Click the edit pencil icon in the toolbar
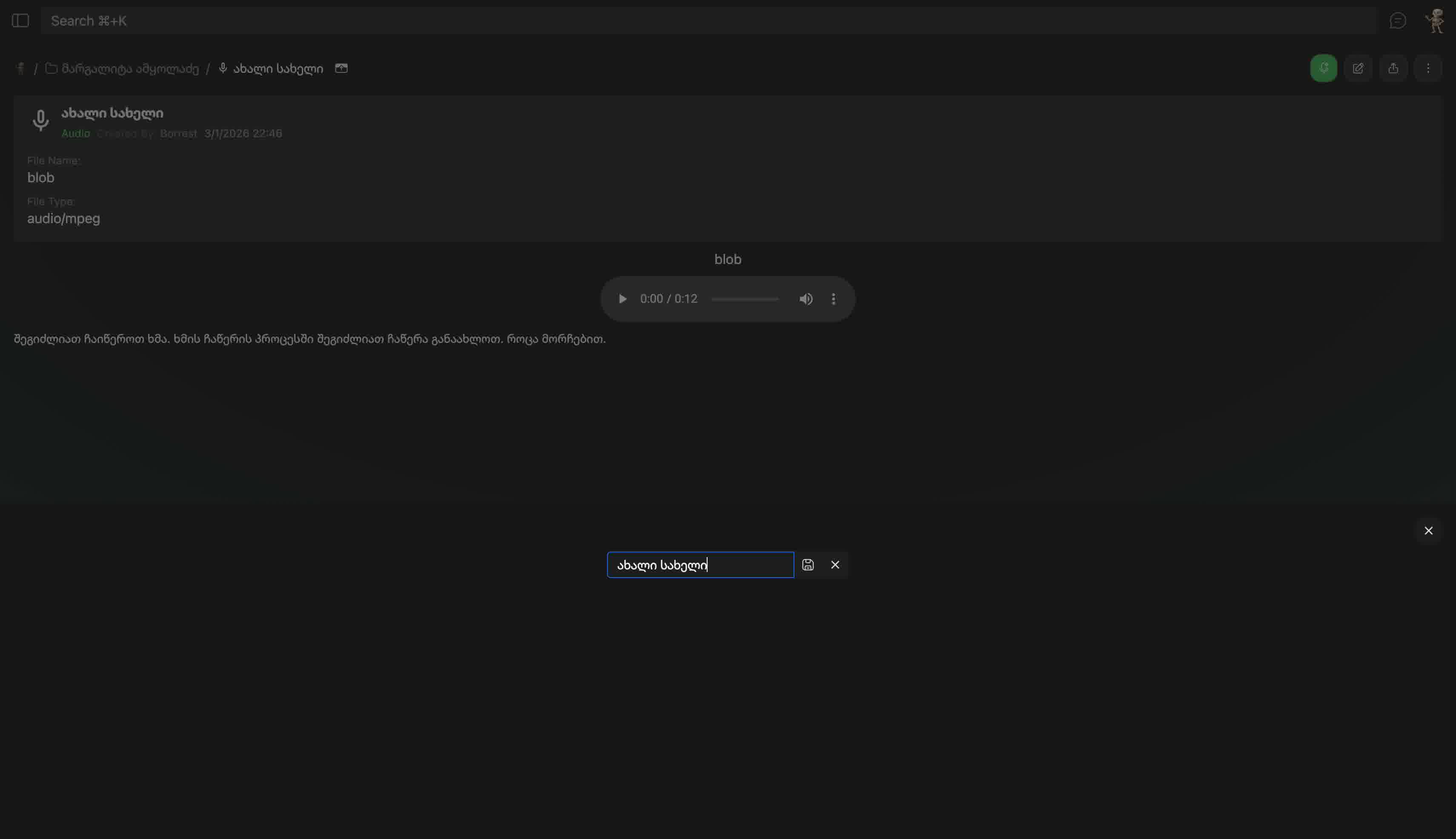 (1358, 68)
